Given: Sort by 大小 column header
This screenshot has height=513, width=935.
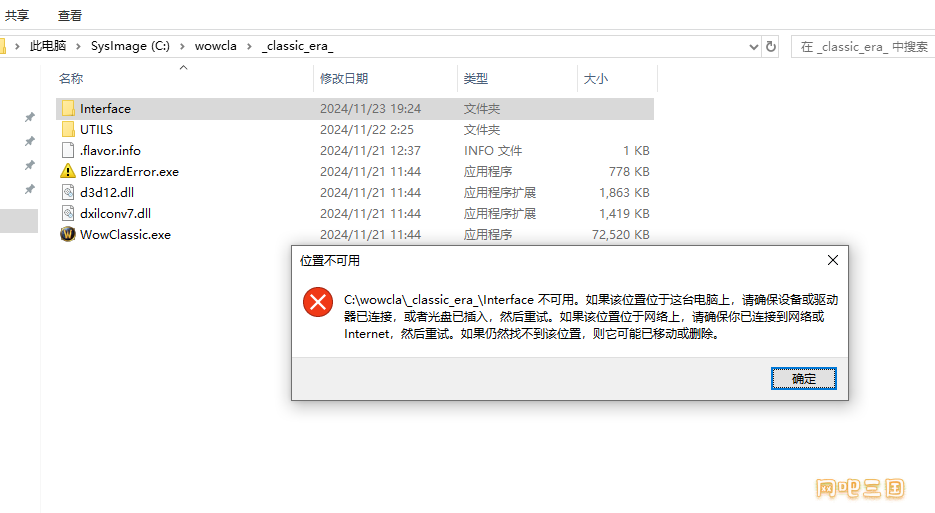Looking at the screenshot, I should pos(596,78).
